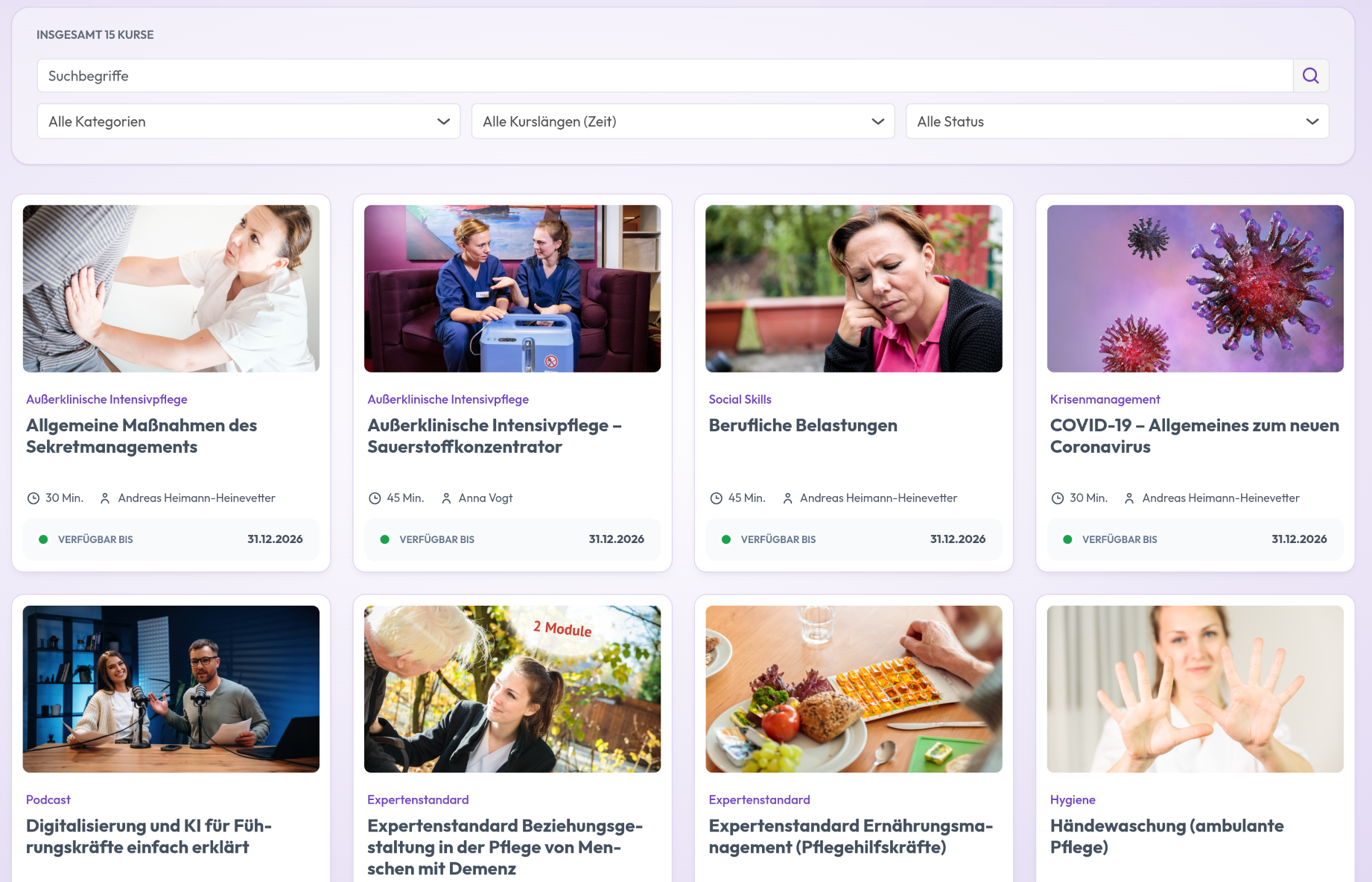The image size is (1372, 882).
Task: Open the Alle Kategorien dropdown
Action: tap(249, 121)
